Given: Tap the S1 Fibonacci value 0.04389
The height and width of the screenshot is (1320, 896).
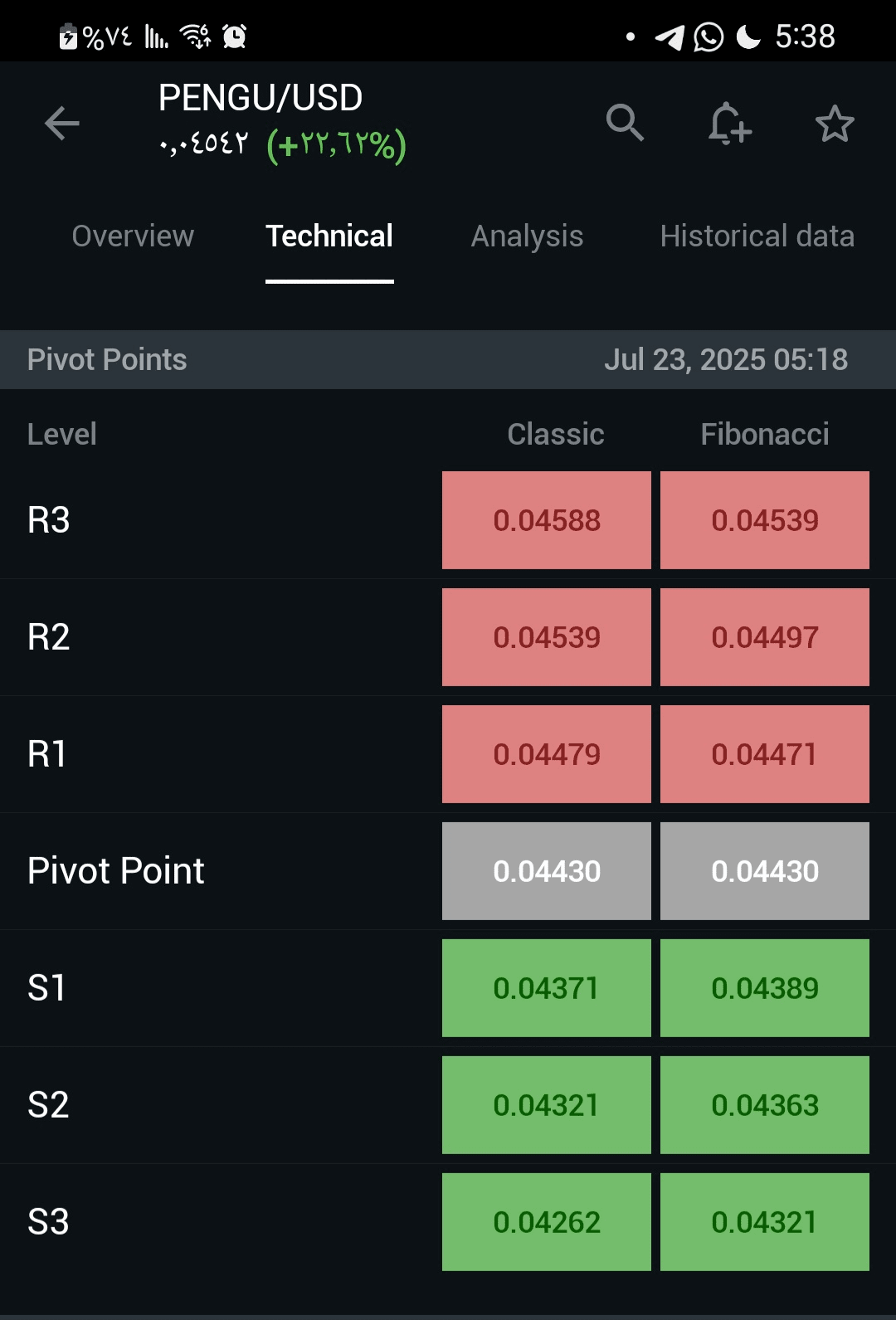Looking at the screenshot, I should click(765, 988).
